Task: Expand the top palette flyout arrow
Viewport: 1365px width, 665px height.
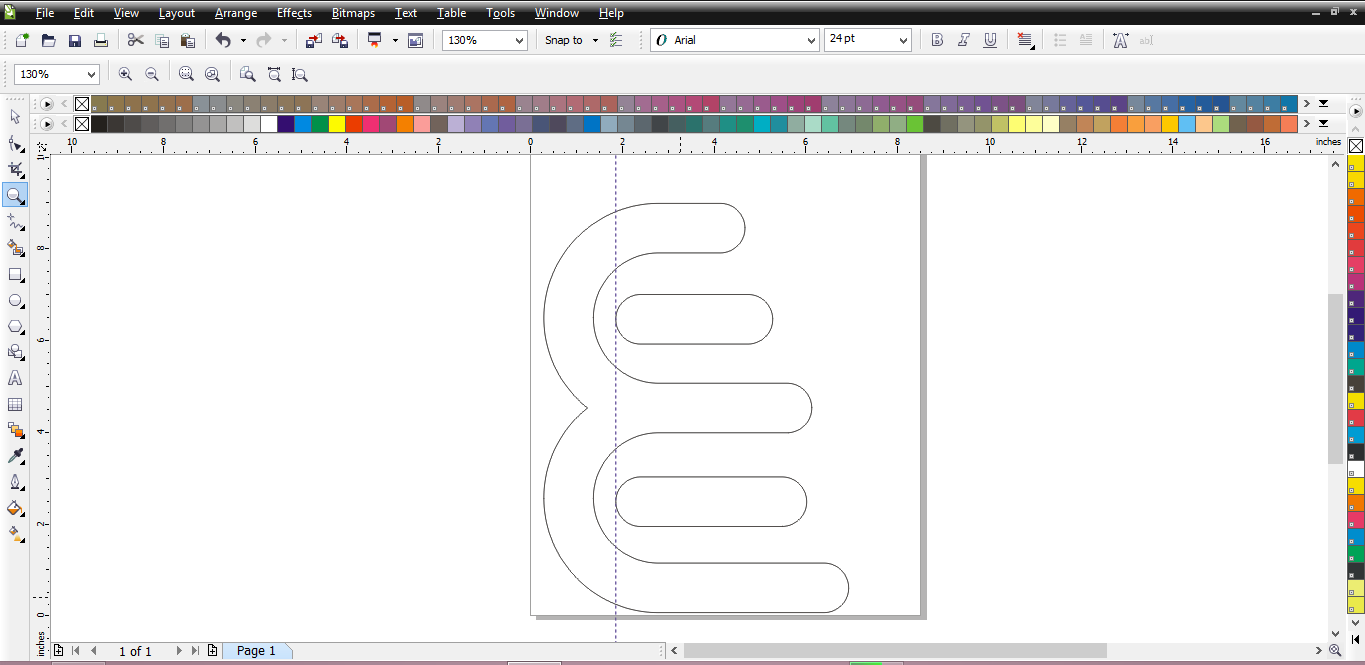Action: click(x=1323, y=103)
